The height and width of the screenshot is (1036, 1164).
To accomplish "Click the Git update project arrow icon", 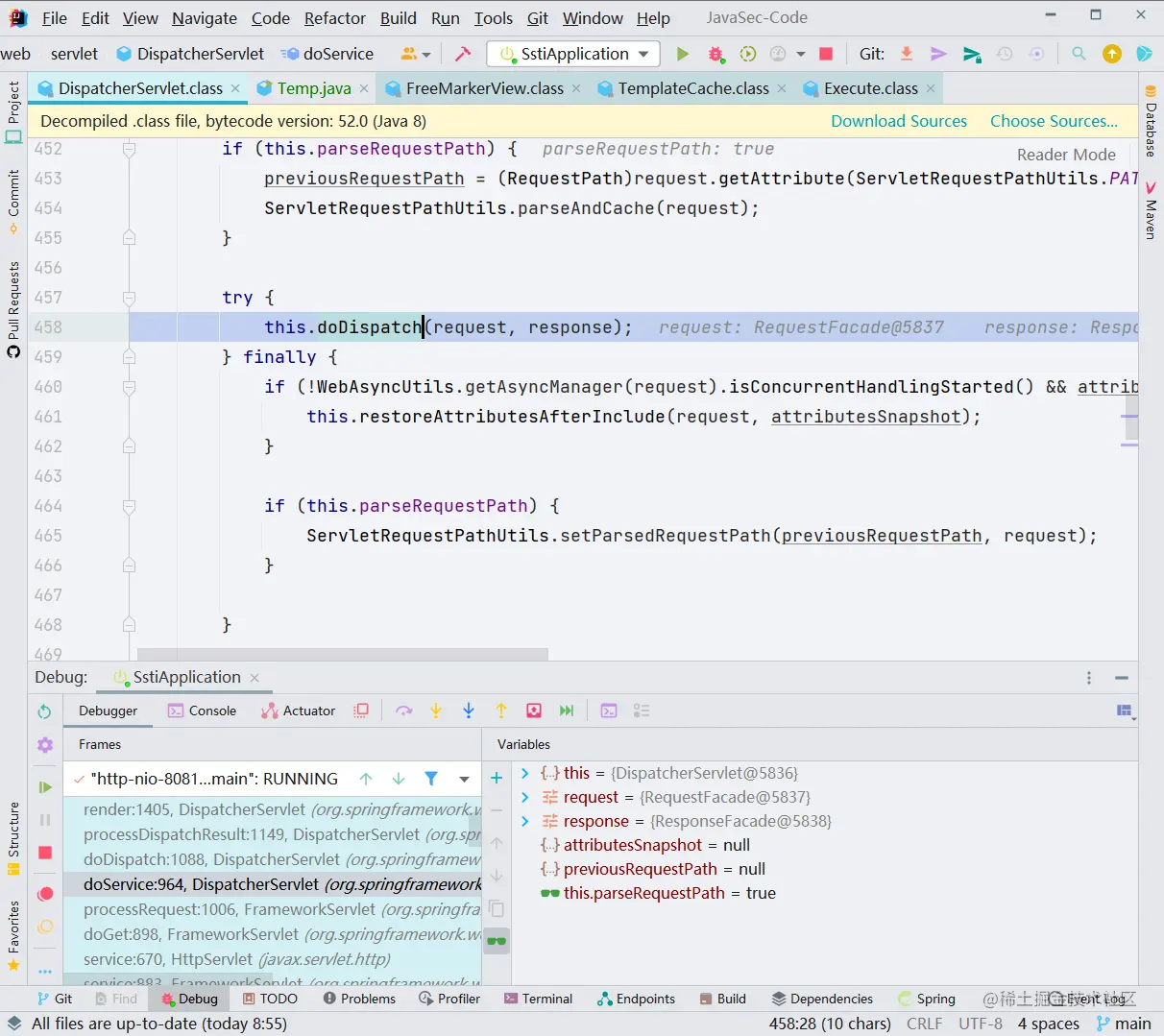I will pyautogui.click(x=907, y=54).
